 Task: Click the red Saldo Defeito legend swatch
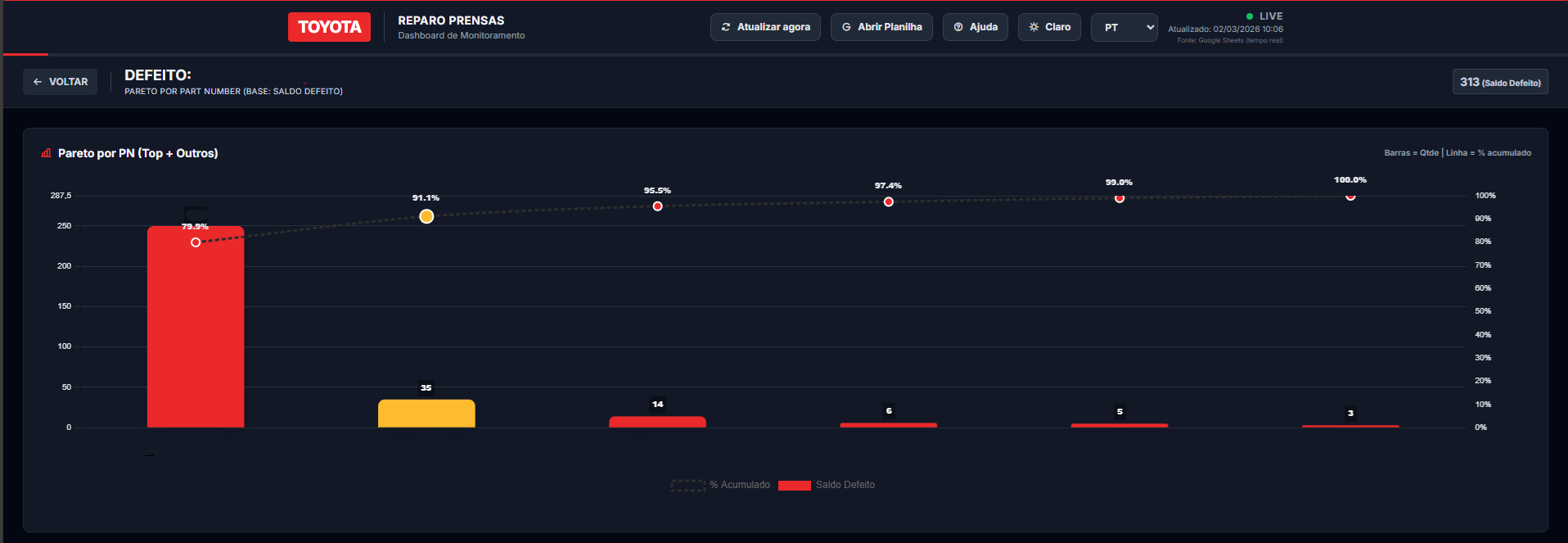click(x=794, y=485)
